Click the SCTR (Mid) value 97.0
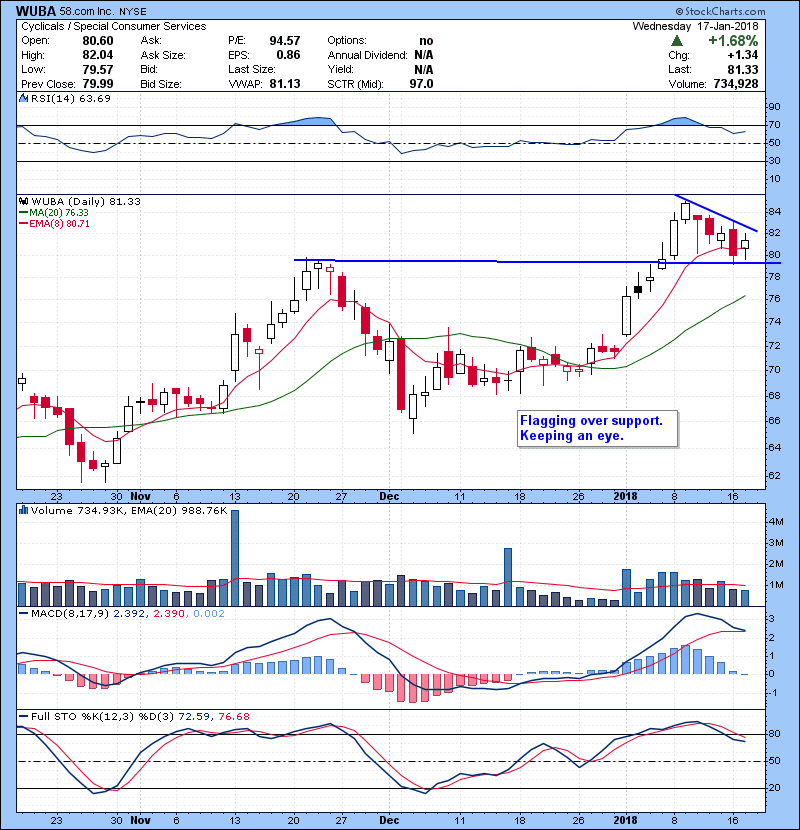800x830 pixels. click(x=421, y=84)
